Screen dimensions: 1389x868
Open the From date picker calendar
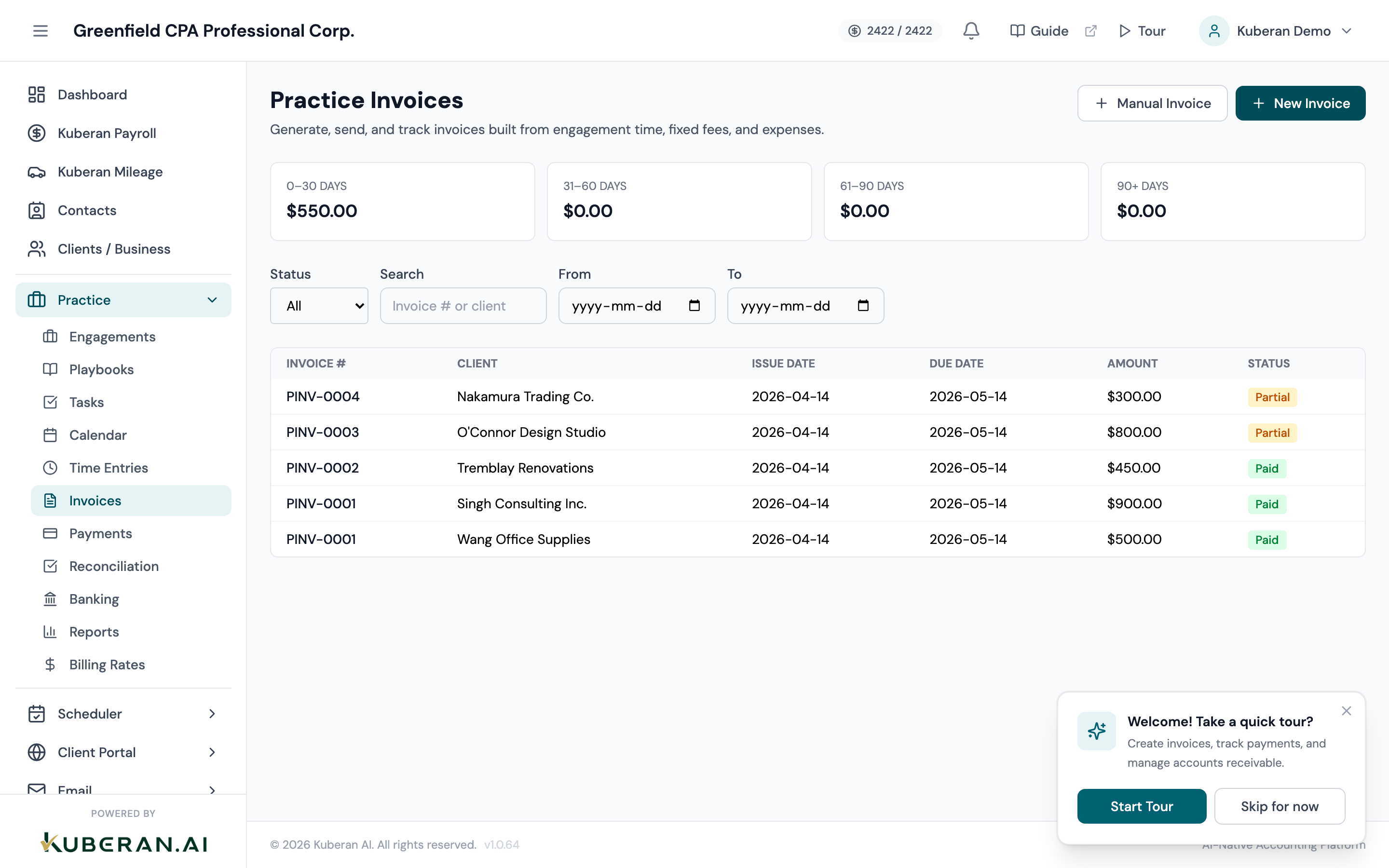[694, 305]
